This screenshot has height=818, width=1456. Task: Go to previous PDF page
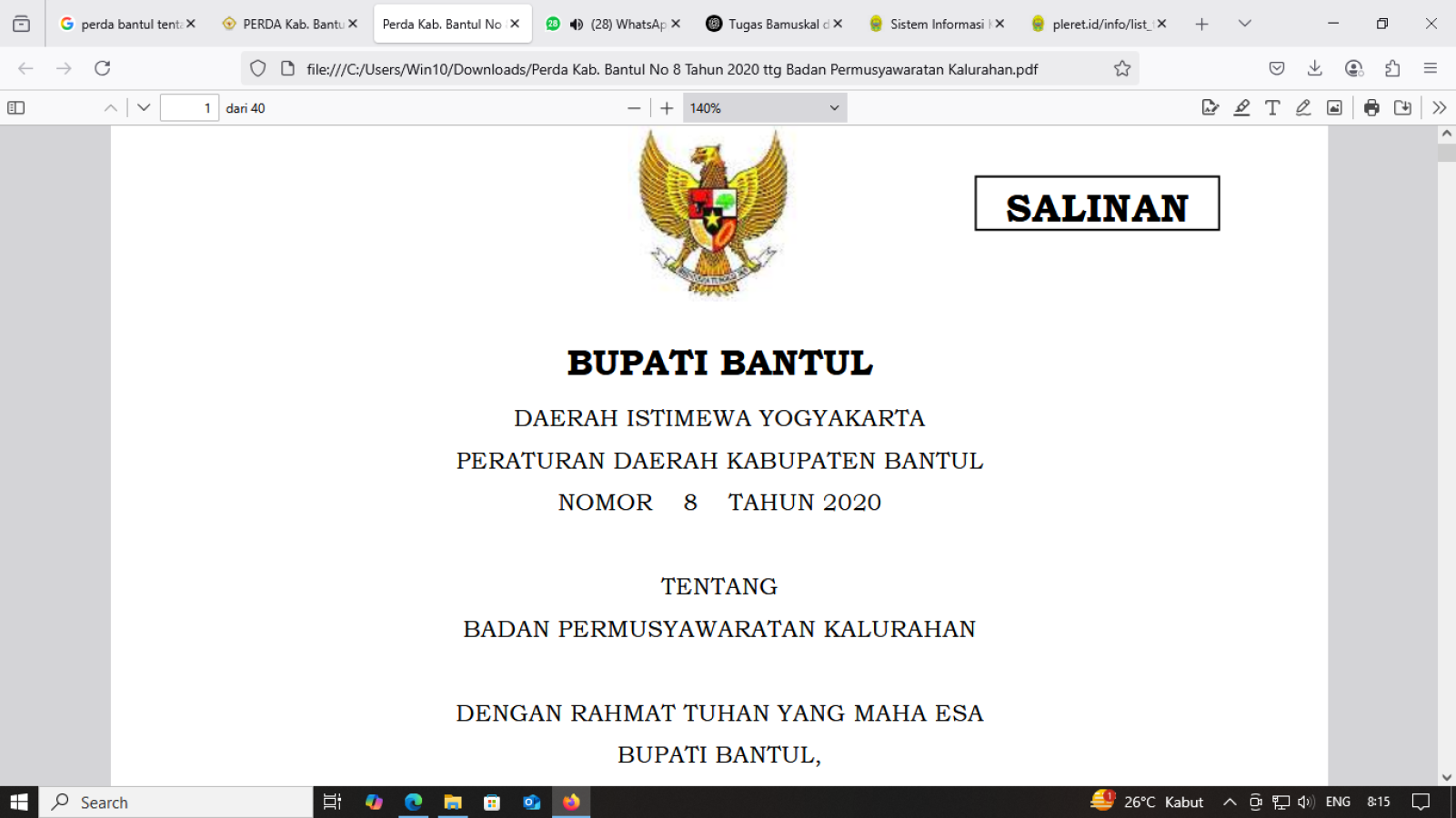111,108
